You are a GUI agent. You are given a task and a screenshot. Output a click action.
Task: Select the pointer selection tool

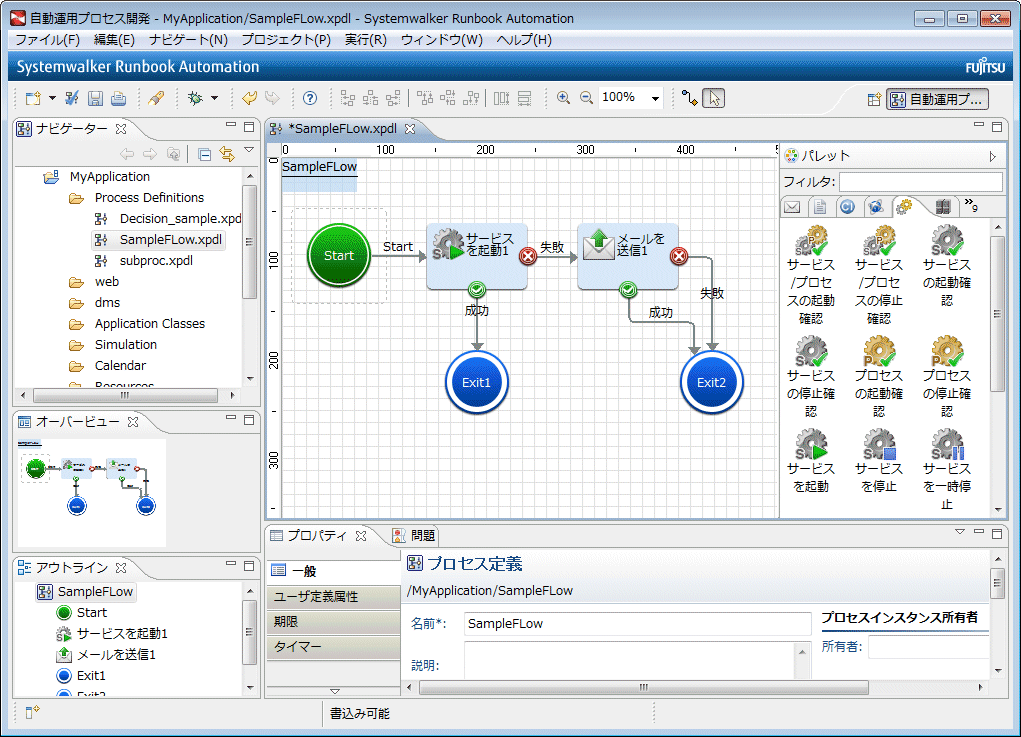coord(714,98)
